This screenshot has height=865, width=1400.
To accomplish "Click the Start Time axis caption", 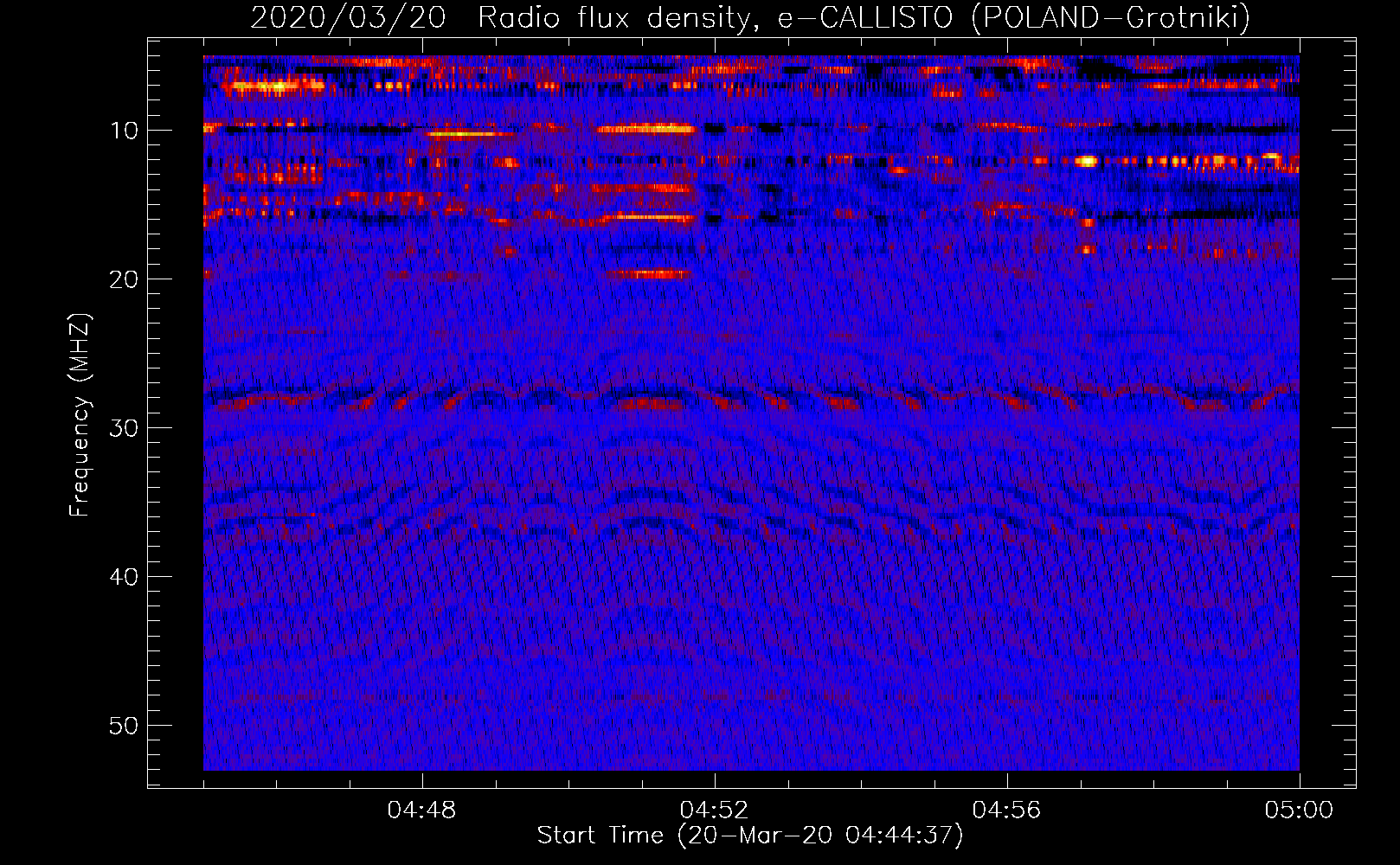I will click(x=750, y=836).
